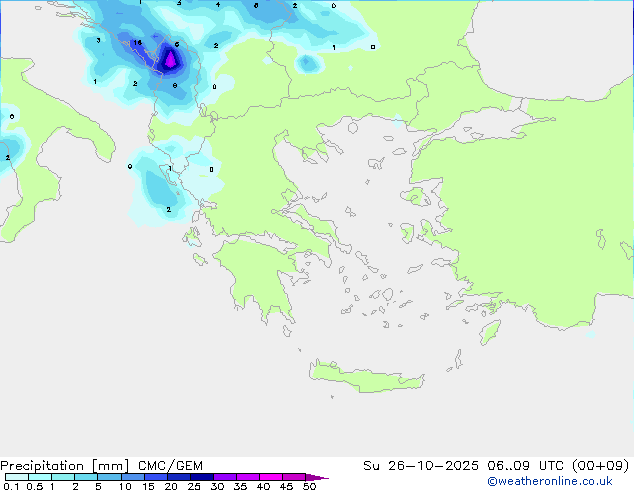Click the 'Su 26-10-2025' date text
This screenshot has height=490, width=634.
pos(421,466)
